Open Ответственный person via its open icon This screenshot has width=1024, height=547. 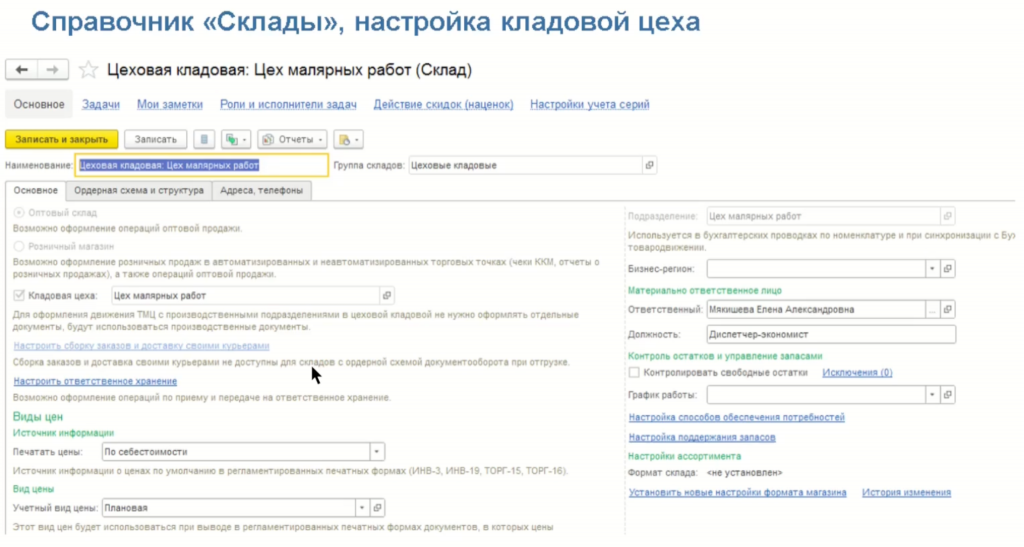[948, 309]
